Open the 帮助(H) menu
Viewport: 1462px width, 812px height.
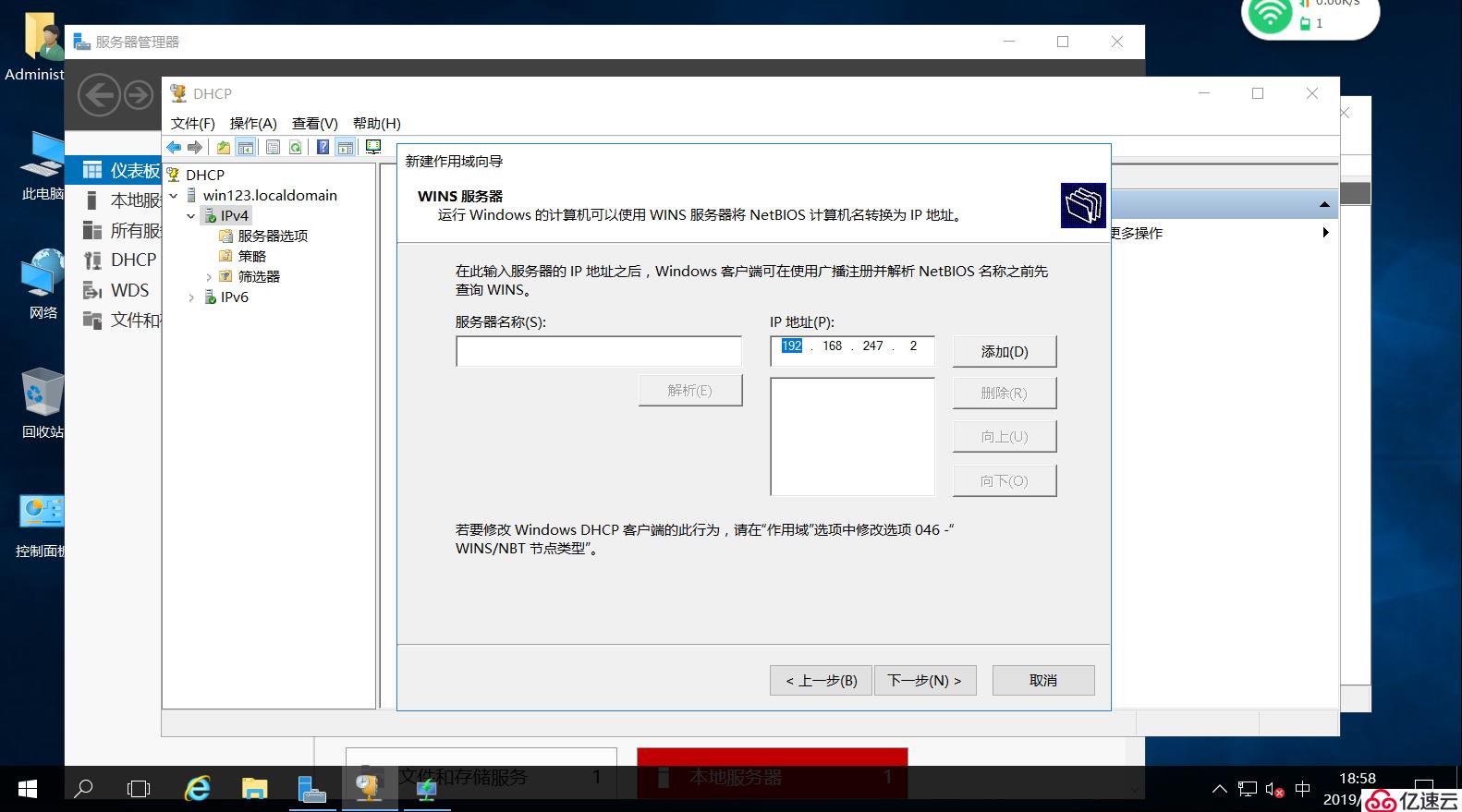click(377, 123)
